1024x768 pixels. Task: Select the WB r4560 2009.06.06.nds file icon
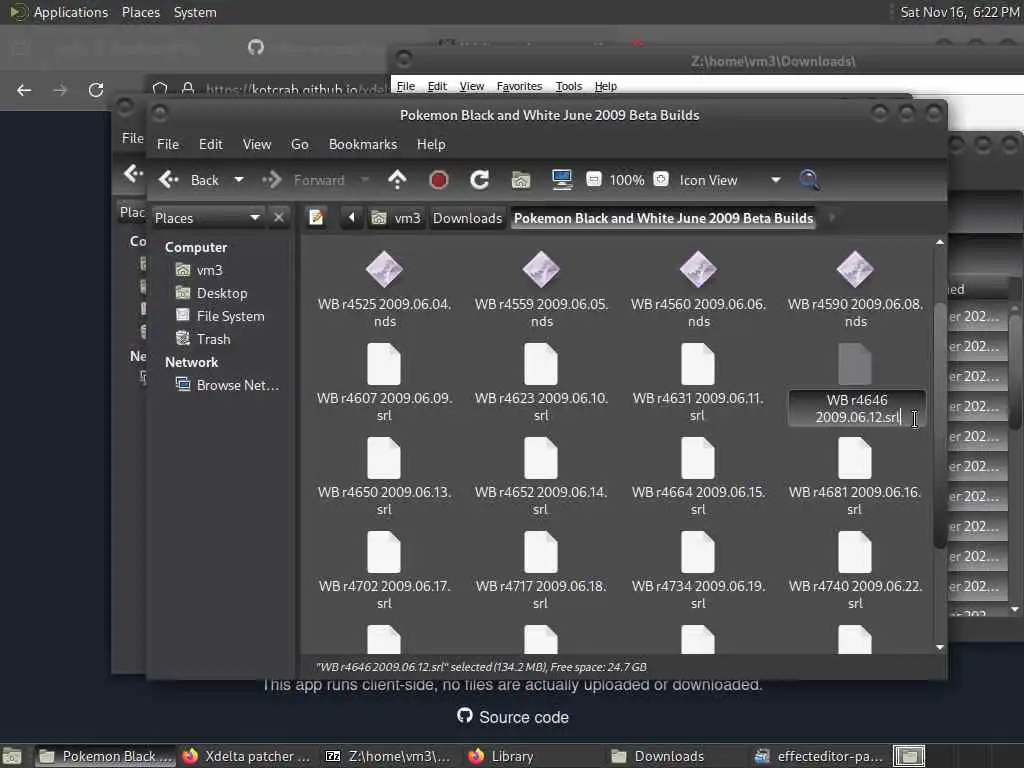pos(698,269)
